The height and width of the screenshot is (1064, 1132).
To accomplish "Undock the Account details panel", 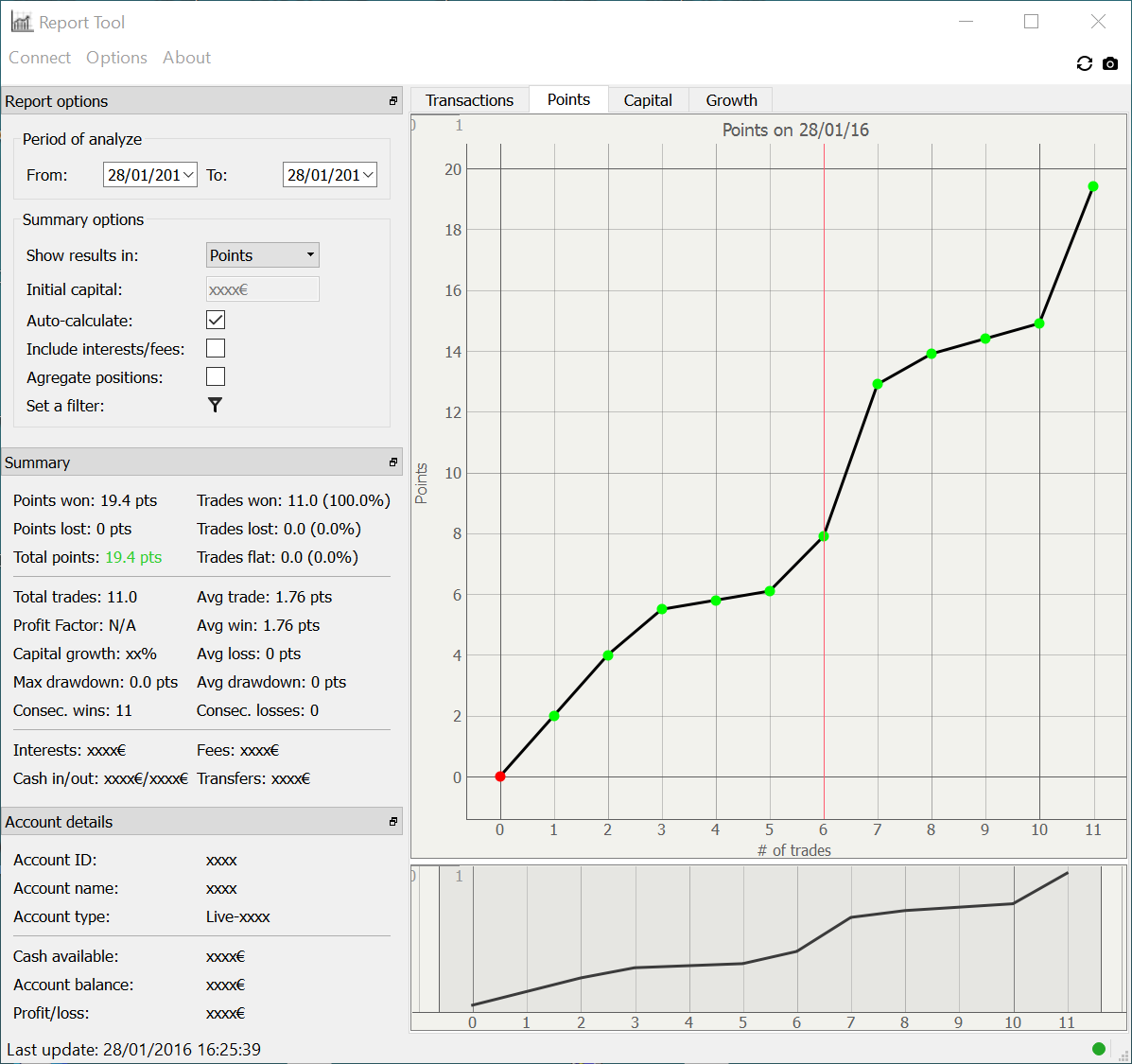I will tap(393, 822).
